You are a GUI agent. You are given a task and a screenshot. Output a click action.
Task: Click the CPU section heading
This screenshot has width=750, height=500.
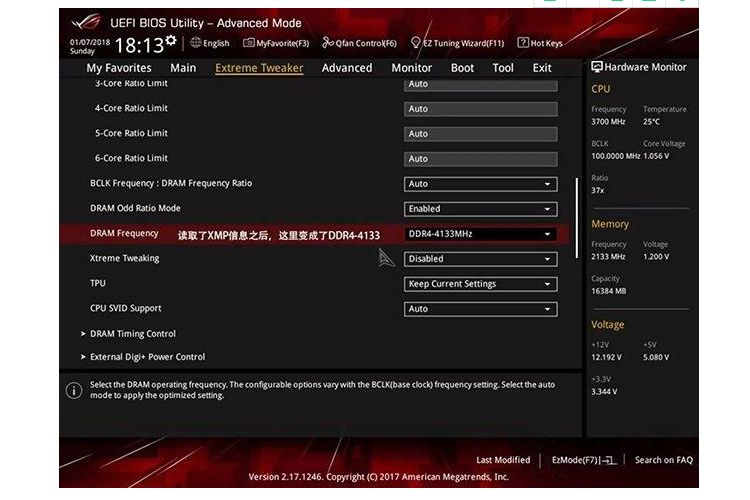click(600, 89)
